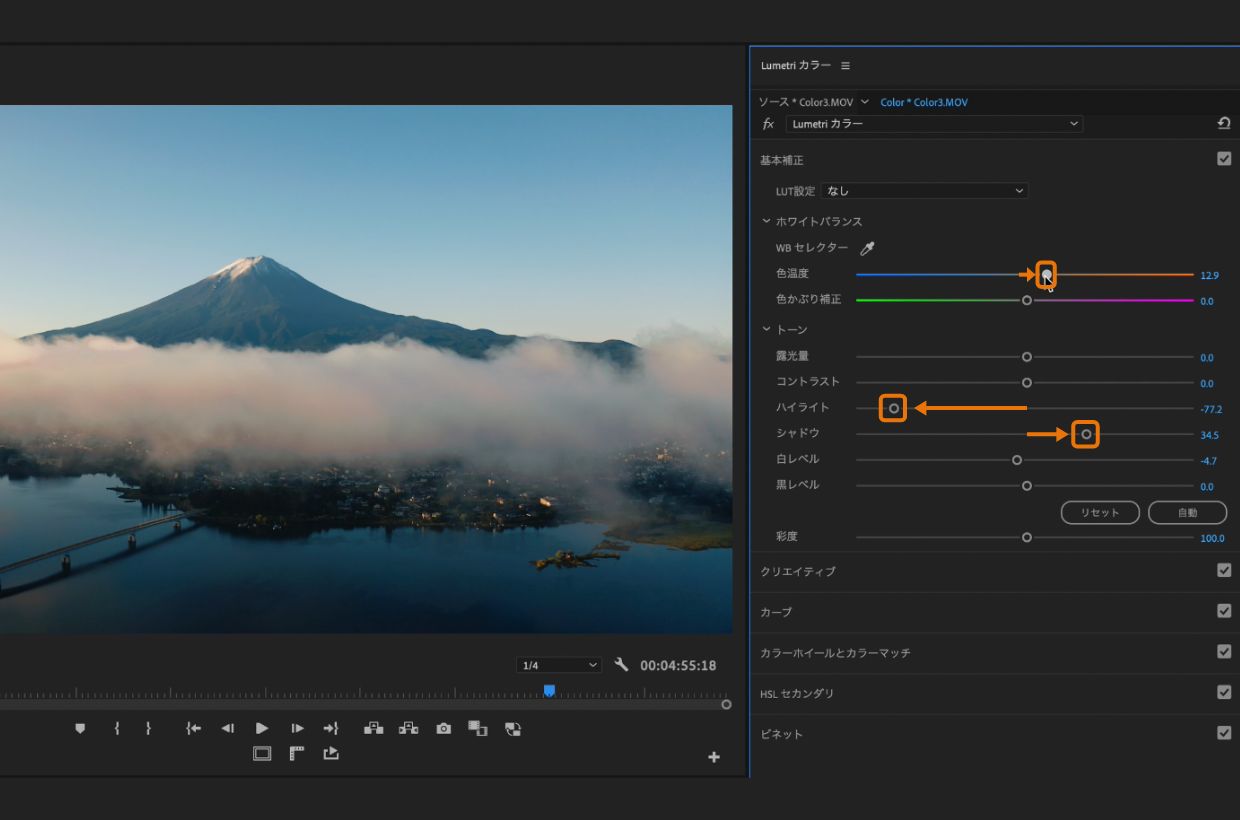The image size is (1240, 820).
Task: Switch to the Color * Color3.MOV tab
Action: pos(923,102)
